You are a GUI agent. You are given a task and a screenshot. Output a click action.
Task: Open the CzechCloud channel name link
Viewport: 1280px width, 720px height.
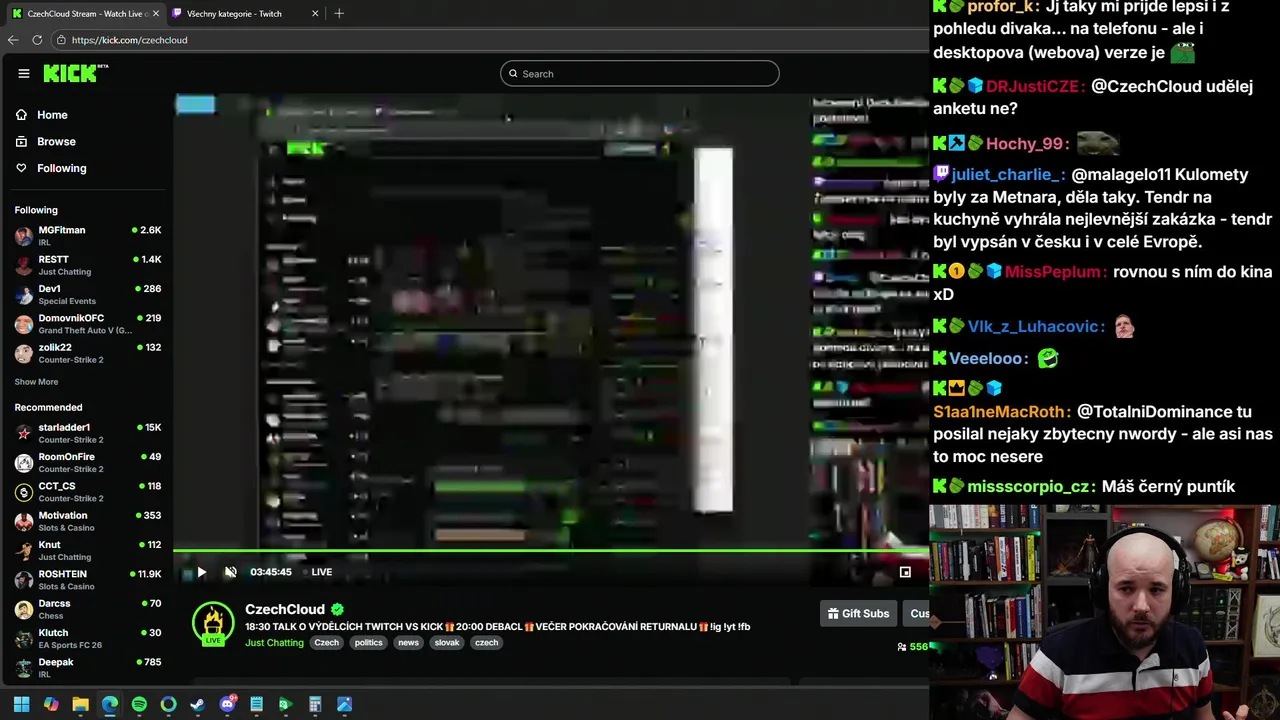coord(285,609)
